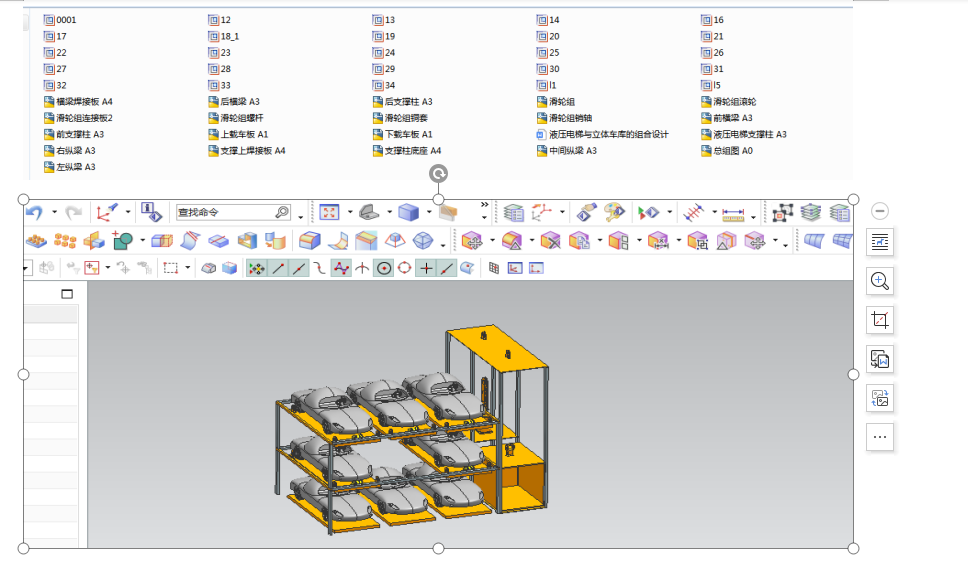The image size is (968, 562).
Task: Click the sketch grid icon
Action: pyautogui.click(x=494, y=268)
